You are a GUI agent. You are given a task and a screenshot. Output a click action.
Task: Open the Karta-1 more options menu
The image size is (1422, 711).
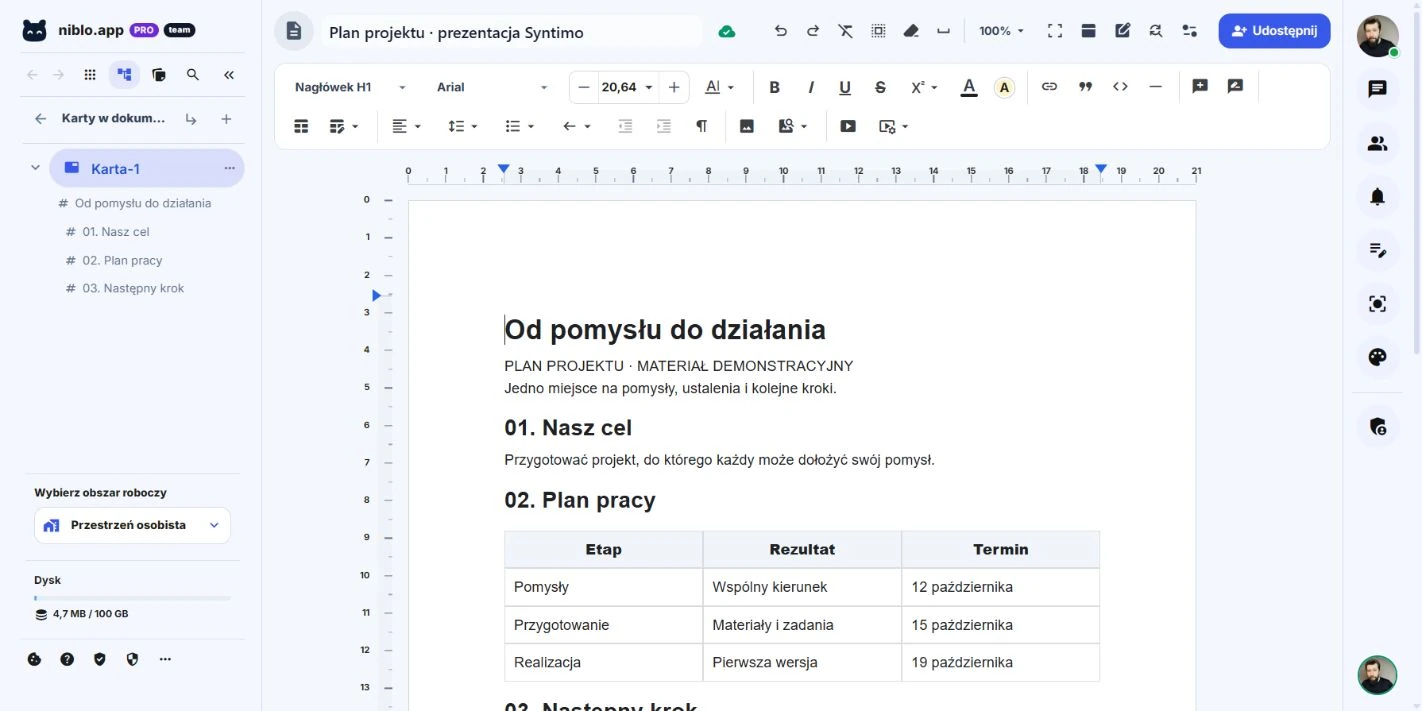(x=229, y=168)
